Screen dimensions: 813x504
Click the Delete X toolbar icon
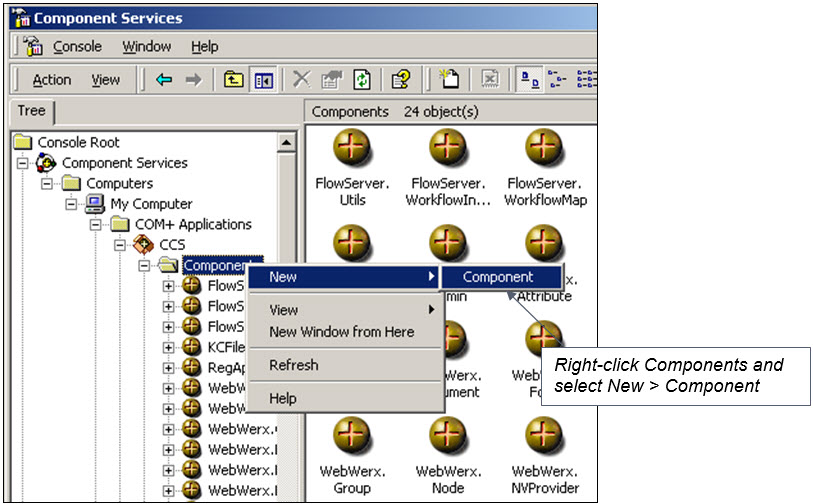(x=301, y=79)
